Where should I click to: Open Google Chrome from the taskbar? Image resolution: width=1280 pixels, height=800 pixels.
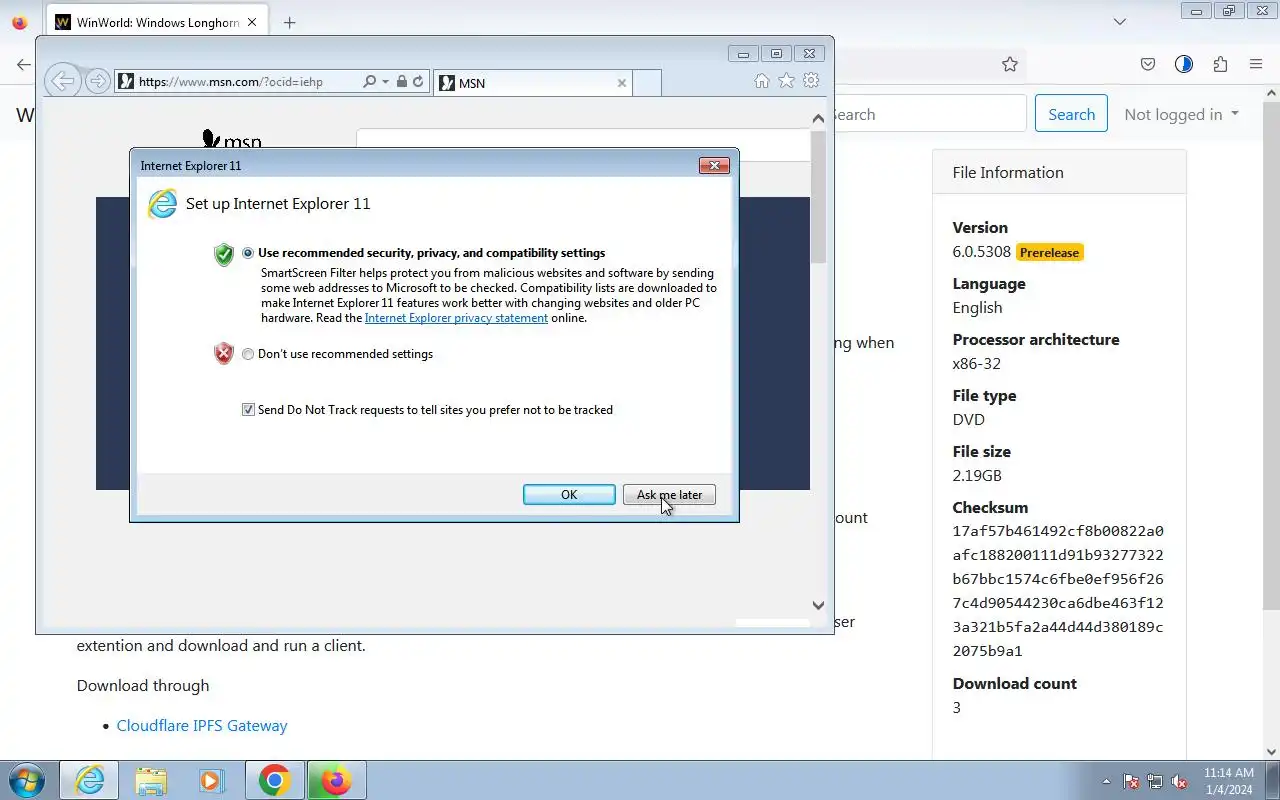275,780
